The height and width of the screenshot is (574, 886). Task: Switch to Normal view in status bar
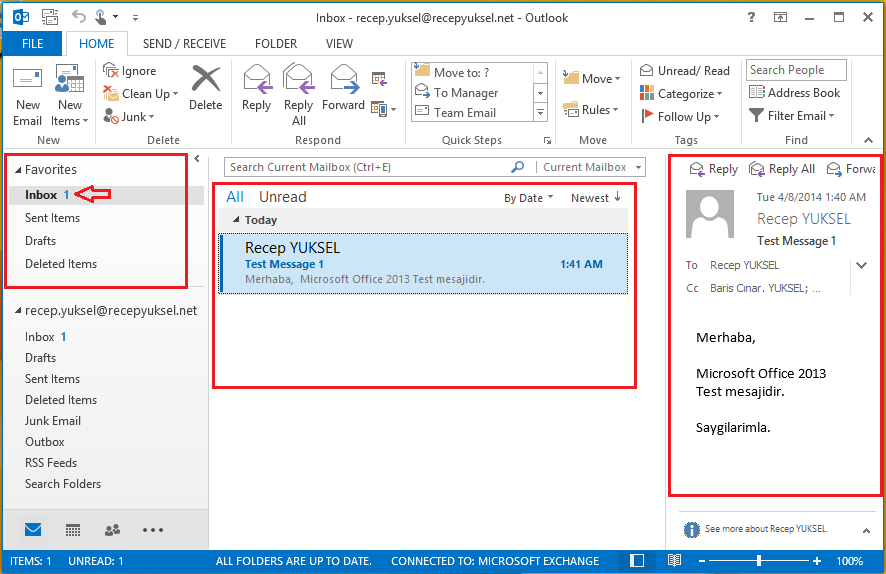click(x=637, y=560)
